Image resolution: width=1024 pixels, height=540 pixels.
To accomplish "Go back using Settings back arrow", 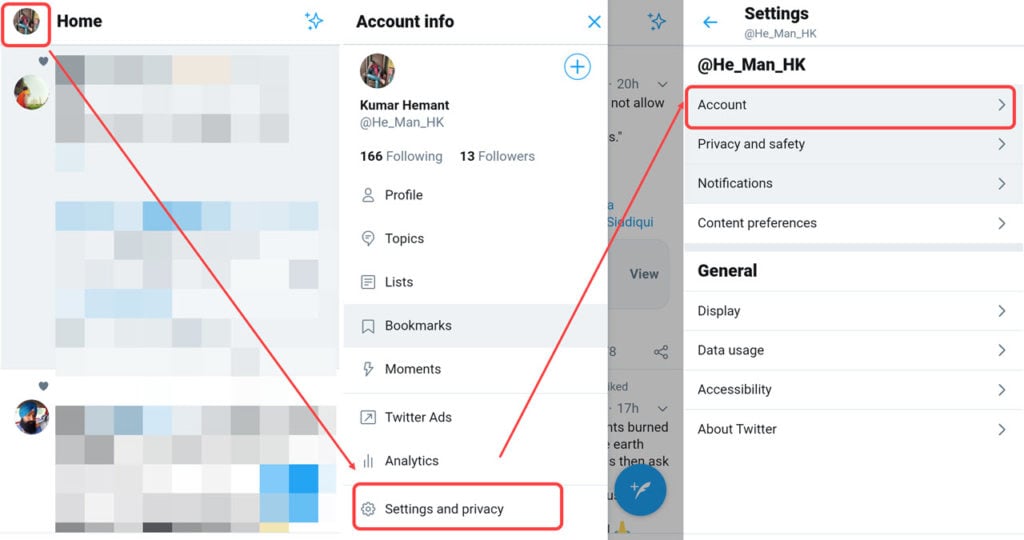I will (x=710, y=23).
